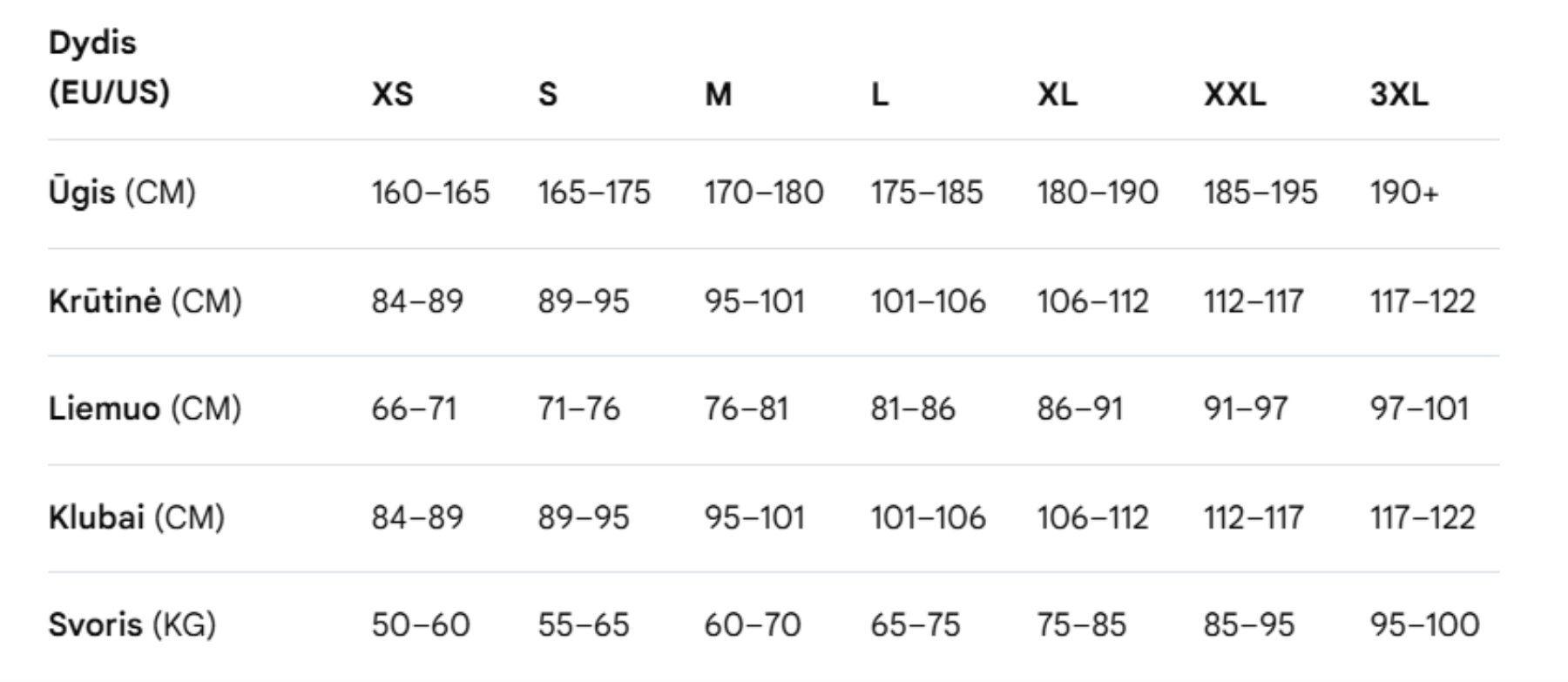Select the S size column header
Screen dimensions: 1568x682
pyautogui.click(x=547, y=93)
